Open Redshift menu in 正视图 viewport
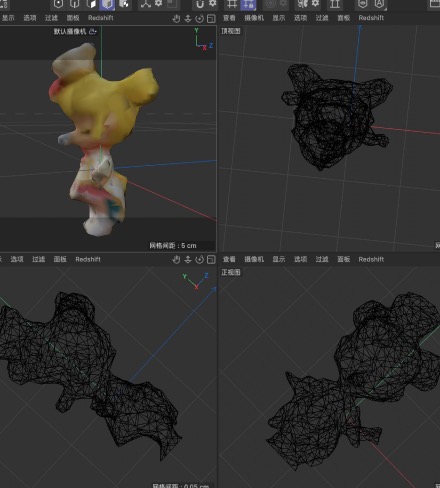 pyautogui.click(x=371, y=259)
